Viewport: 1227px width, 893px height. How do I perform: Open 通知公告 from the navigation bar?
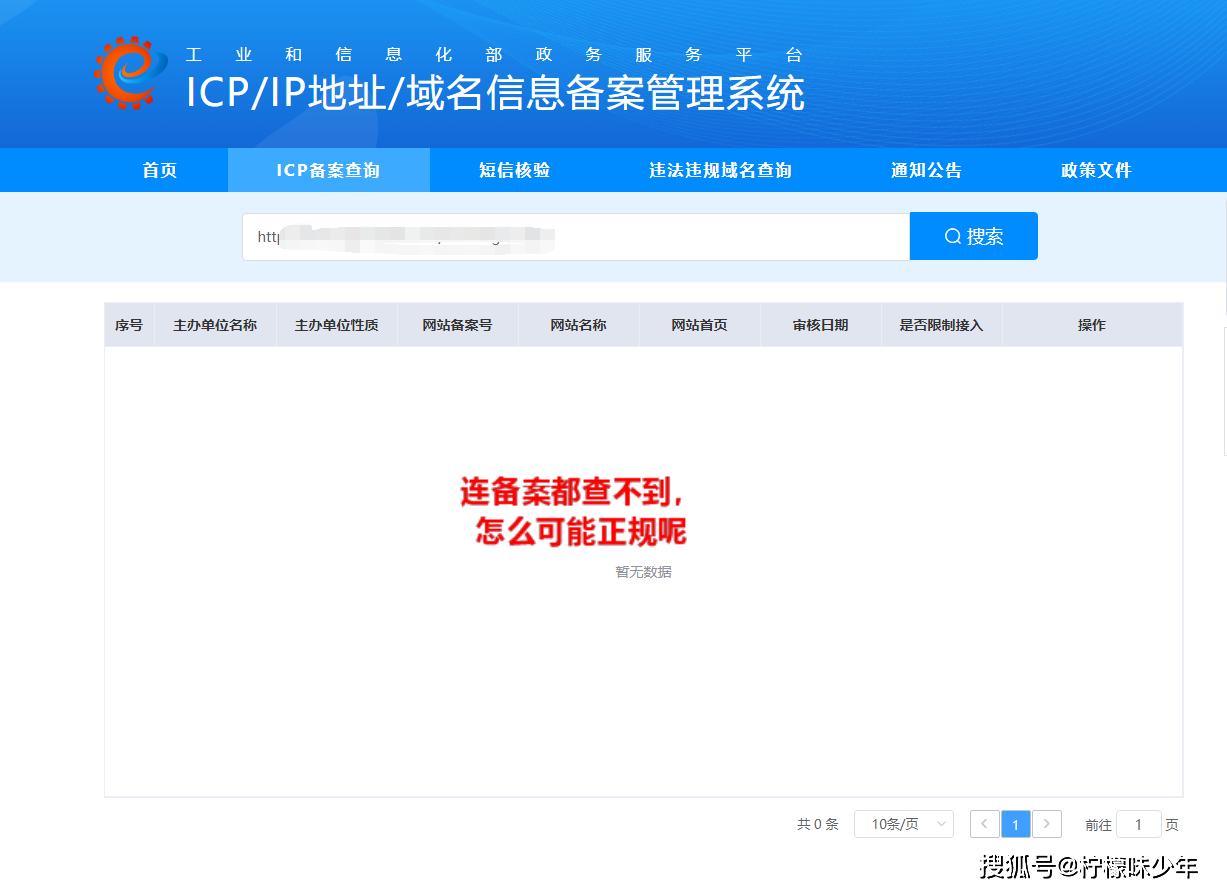pyautogui.click(x=925, y=170)
